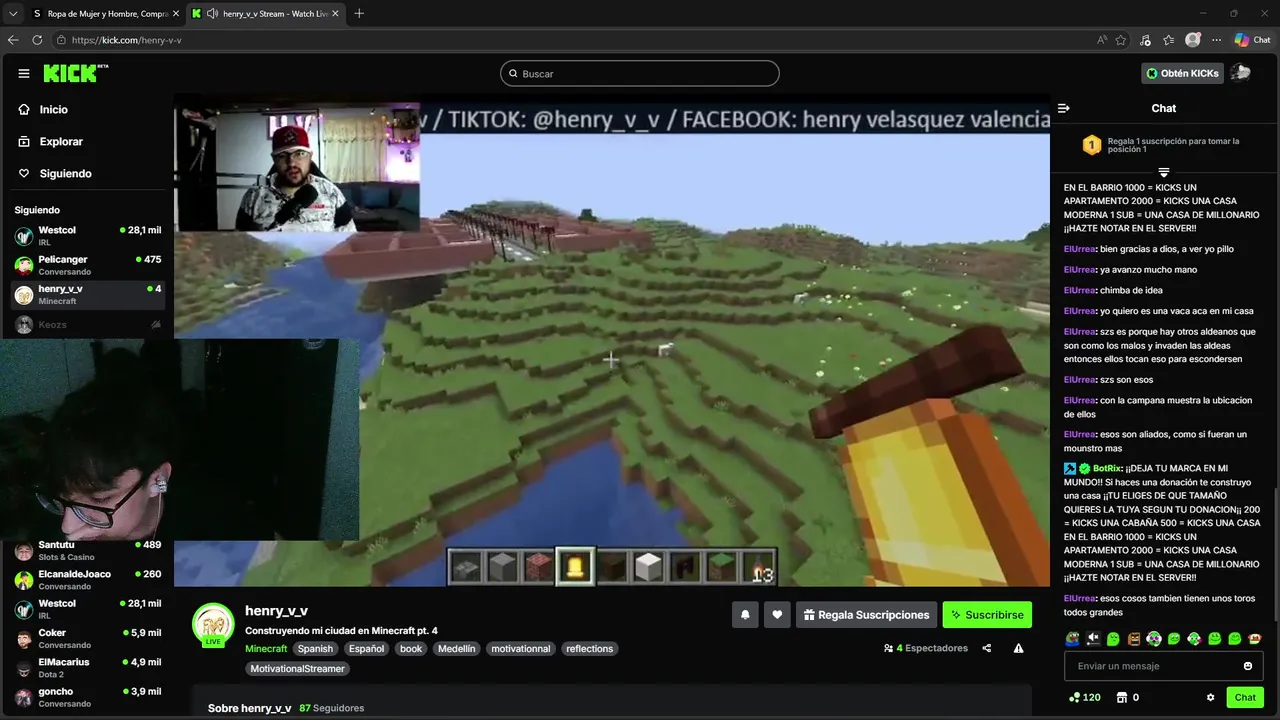The width and height of the screenshot is (1280, 720).
Task: Open chat settings gear icon
Action: pyautogui.click(x=1210, y=697)
